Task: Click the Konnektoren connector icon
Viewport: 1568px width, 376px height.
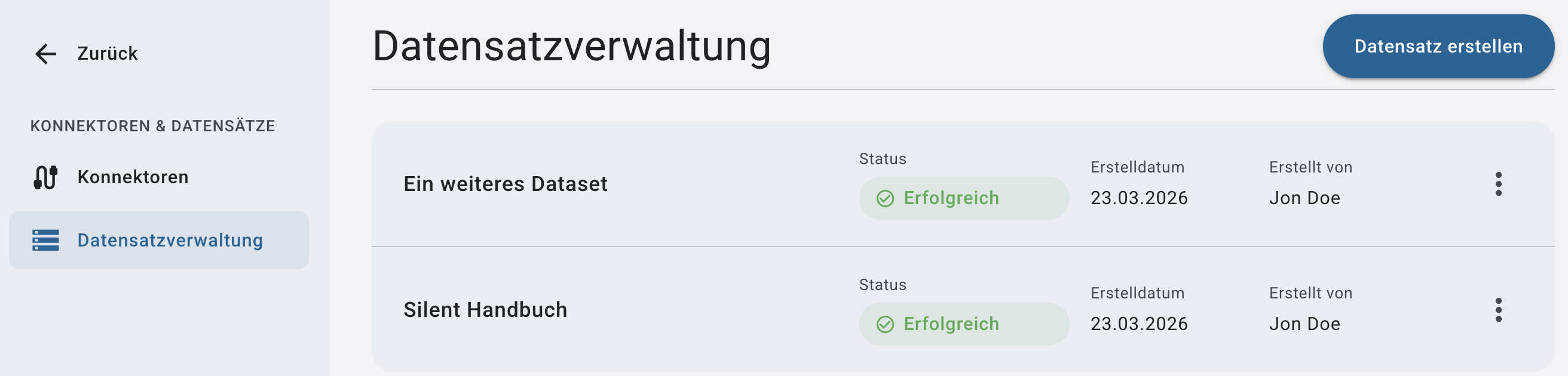Action: pos(45,178)
